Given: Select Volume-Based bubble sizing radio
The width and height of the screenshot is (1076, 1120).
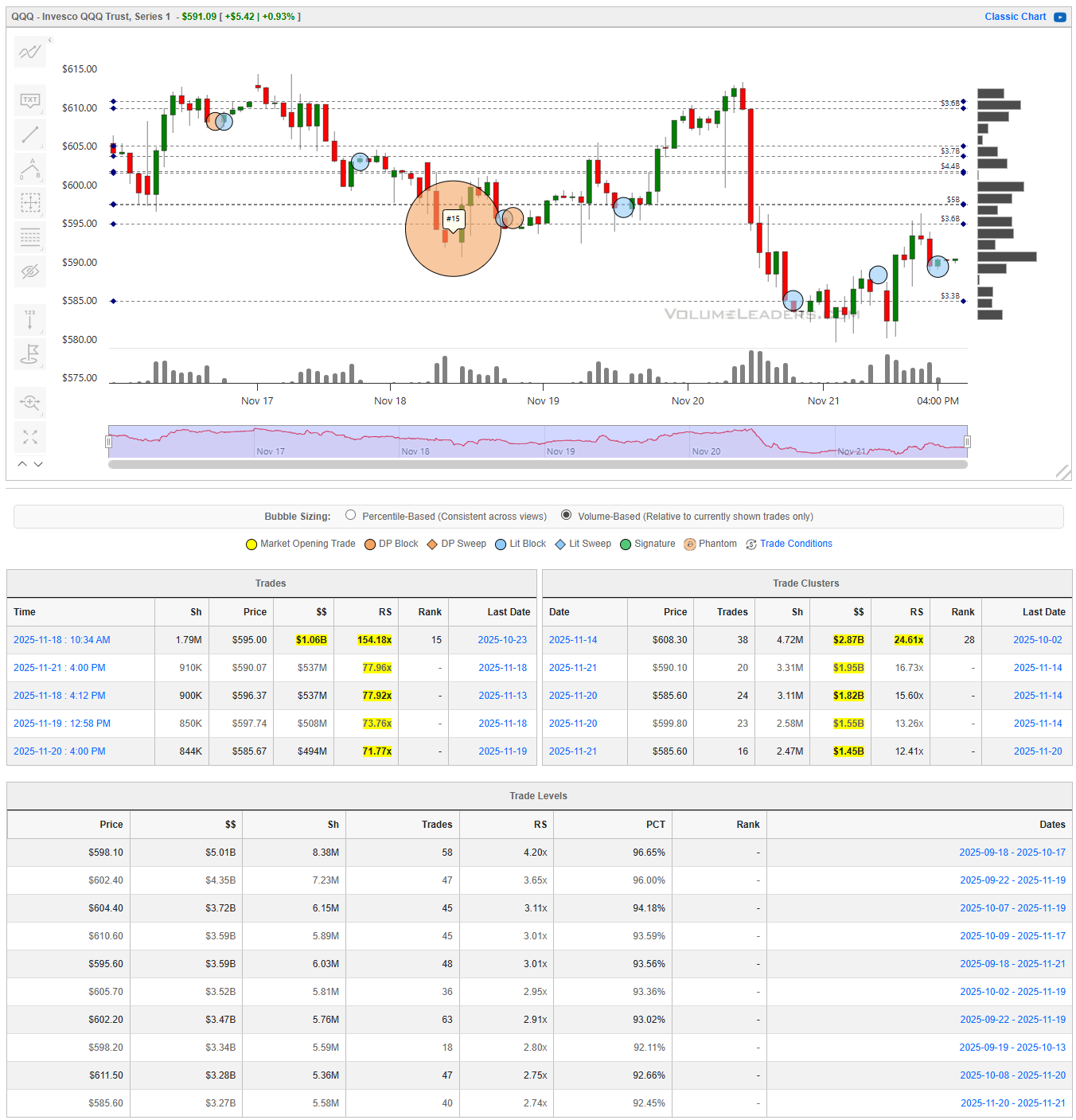Looking at the screenshot, I should 567,515.
